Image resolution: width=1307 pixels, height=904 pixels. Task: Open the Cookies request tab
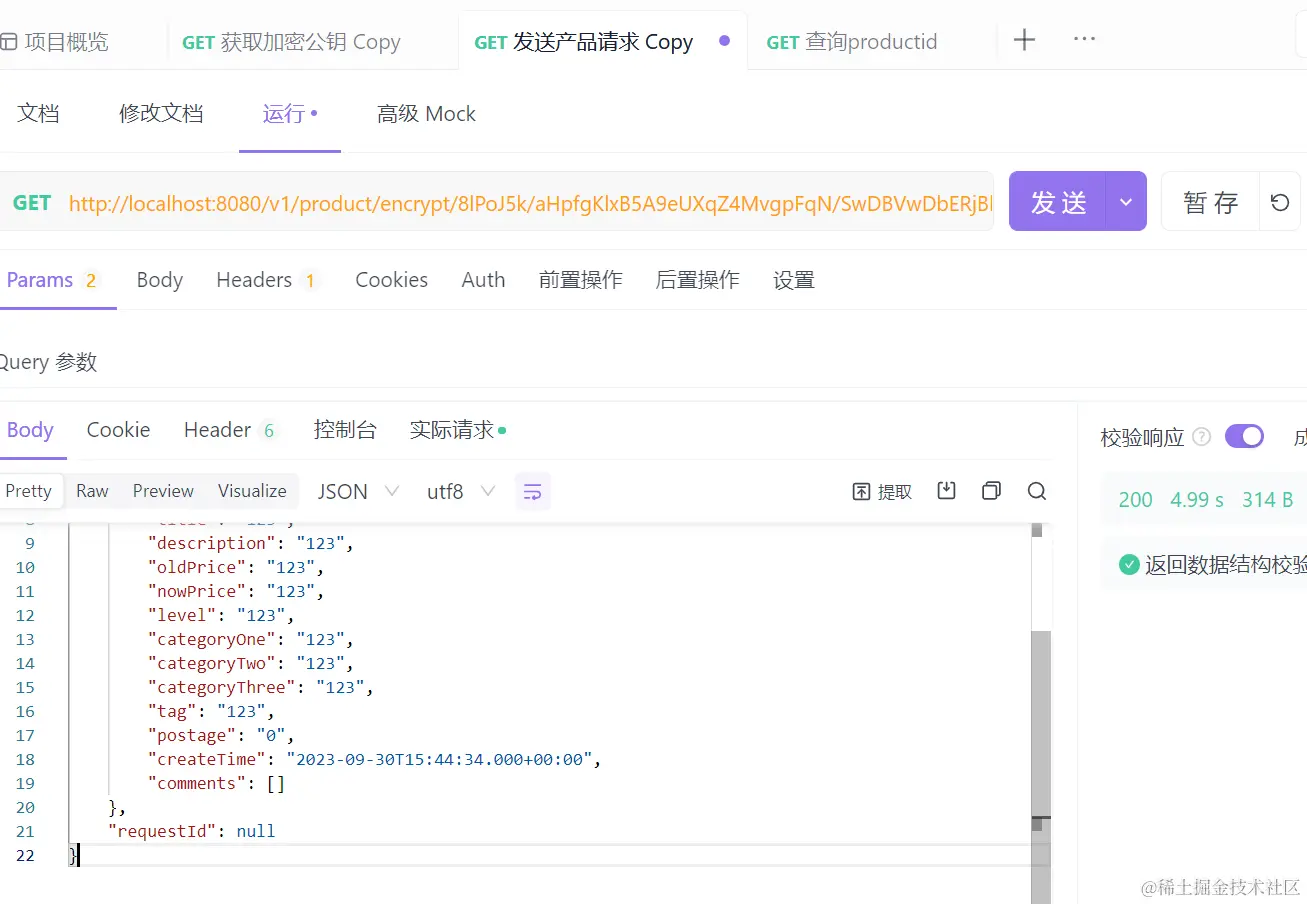[391, 280]
